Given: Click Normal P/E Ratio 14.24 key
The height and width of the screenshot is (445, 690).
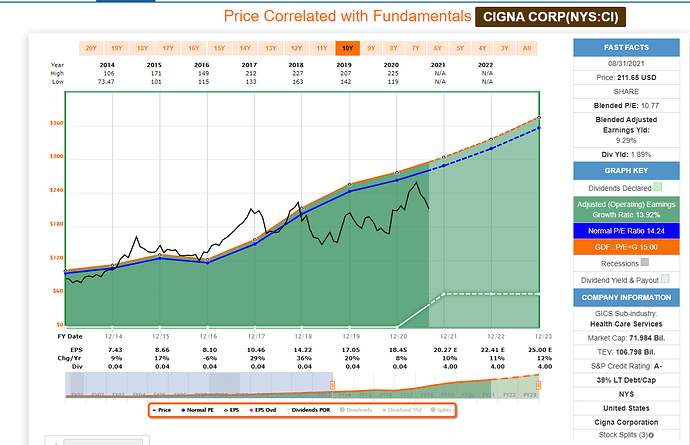Looking at the screenshot, I should 626,231.
